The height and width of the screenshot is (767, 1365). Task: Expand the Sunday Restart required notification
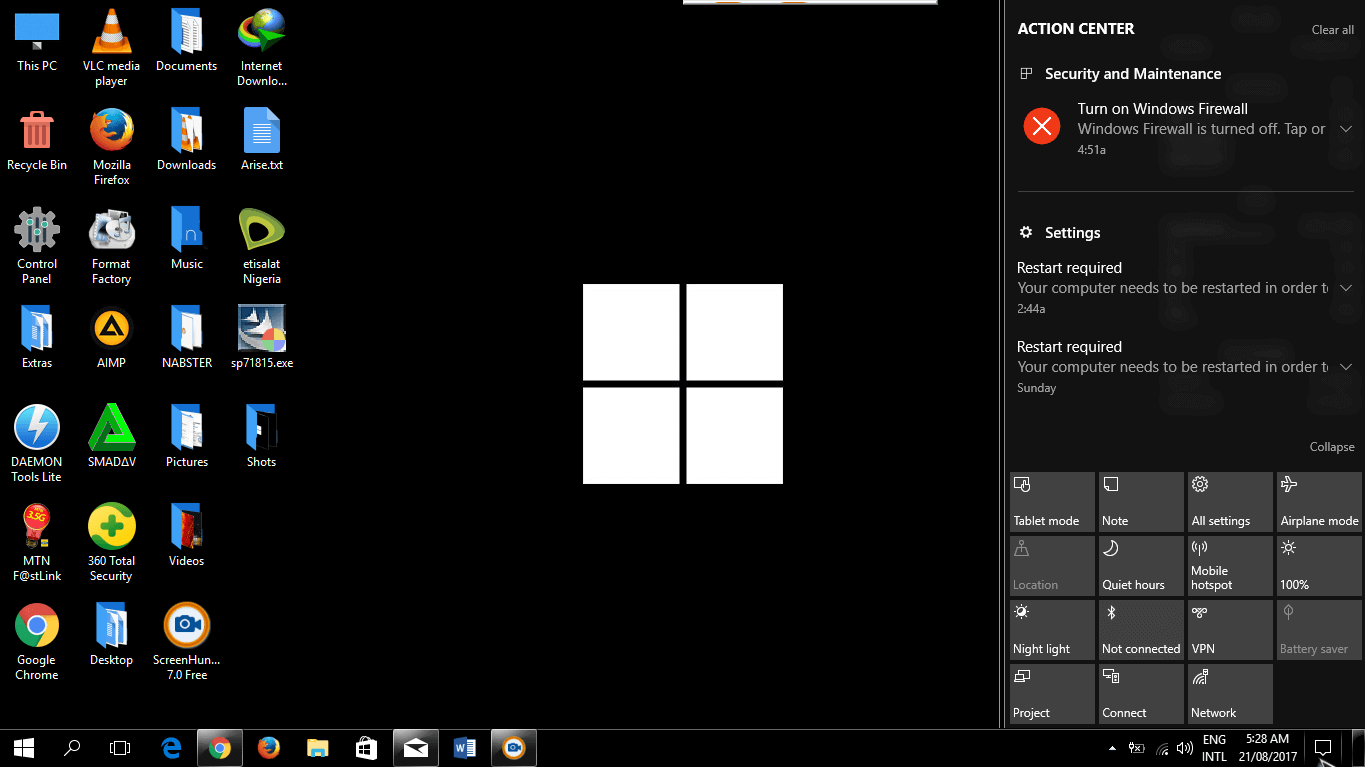click(x=1346, y=367)
